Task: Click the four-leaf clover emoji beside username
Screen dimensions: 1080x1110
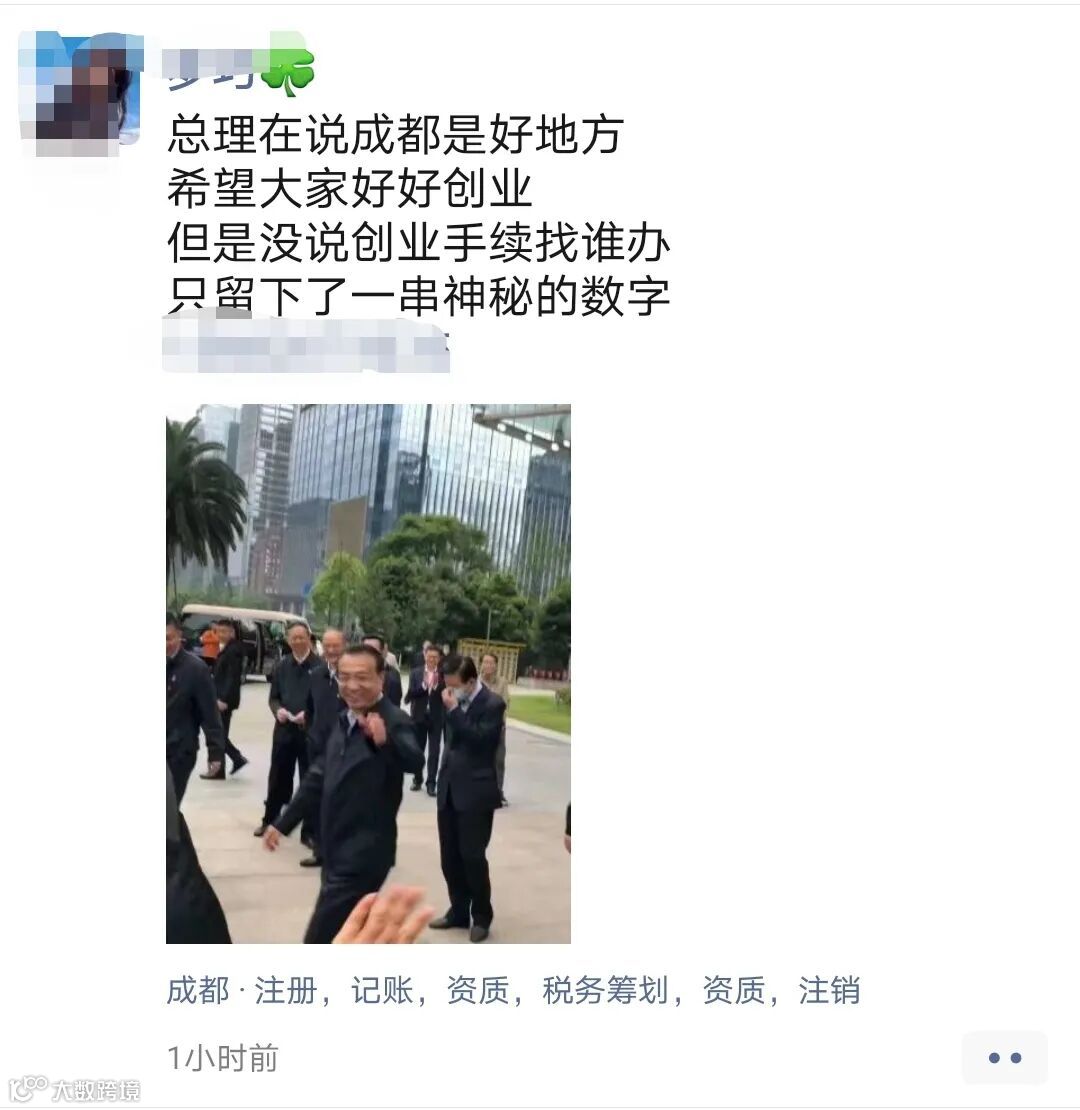Action: 288,71
